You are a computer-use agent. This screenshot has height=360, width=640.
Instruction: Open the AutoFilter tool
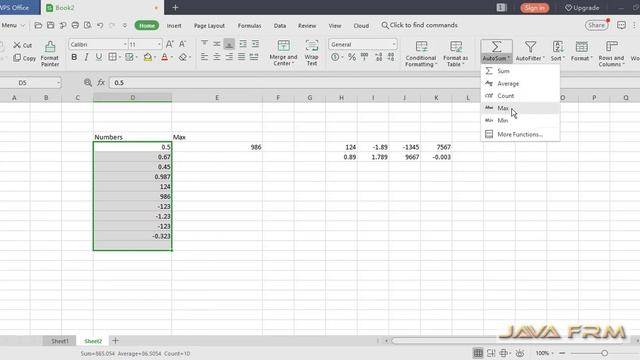click(x=530, y=51)
